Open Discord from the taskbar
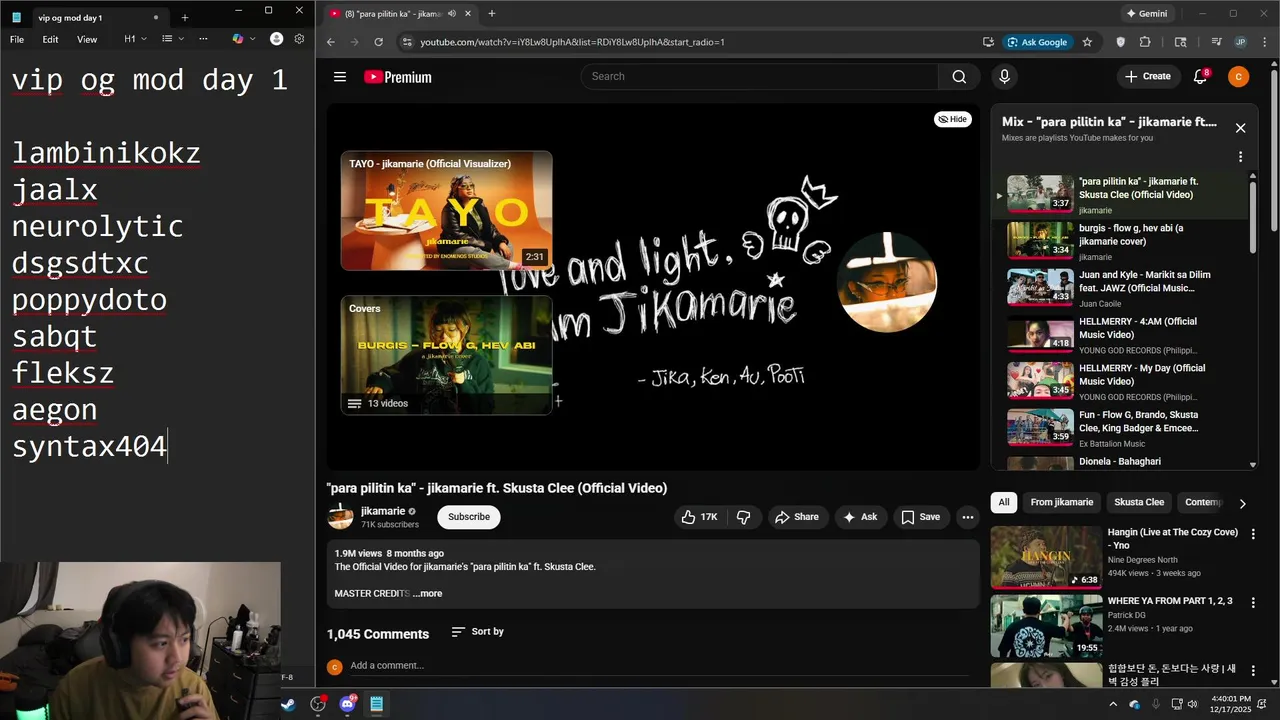Screen dimensions: 1280x720 (x=347, y=704)
